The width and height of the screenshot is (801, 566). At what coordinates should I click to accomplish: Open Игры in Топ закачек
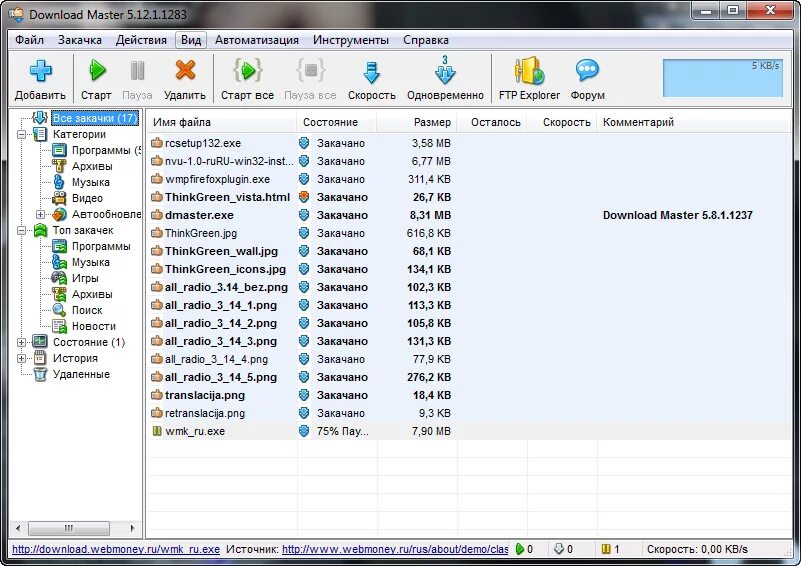pos(76,278)
